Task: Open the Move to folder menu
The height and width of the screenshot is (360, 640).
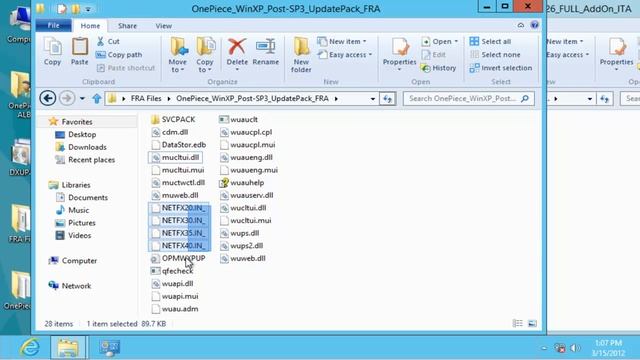Action: pos(178,55)
